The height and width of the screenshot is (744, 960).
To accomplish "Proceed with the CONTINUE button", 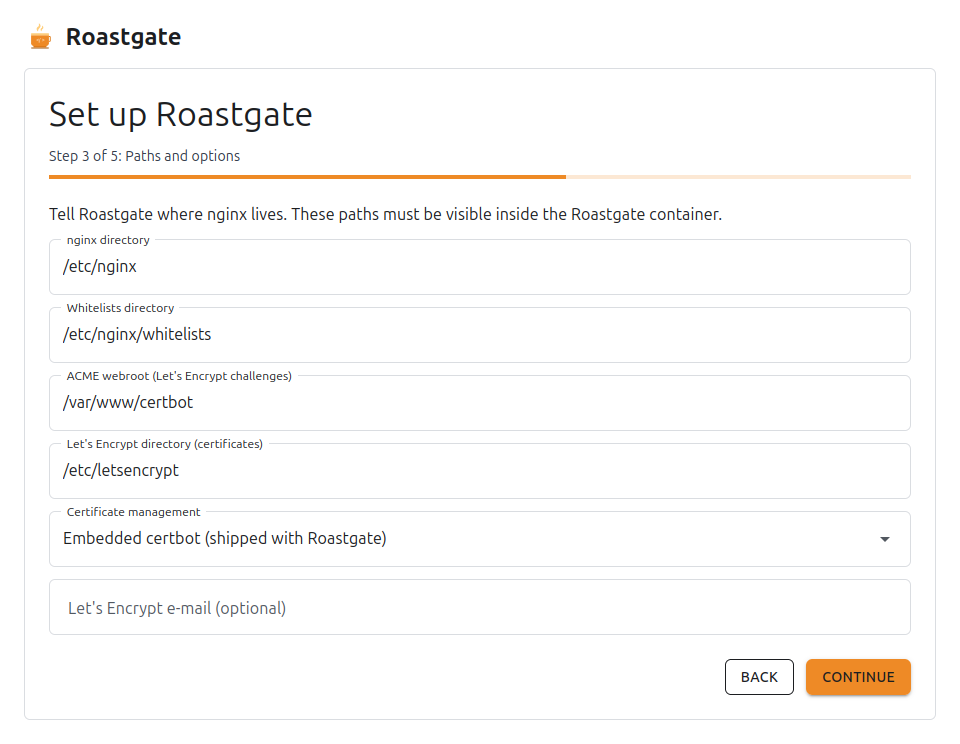I will tap(858, 677).
